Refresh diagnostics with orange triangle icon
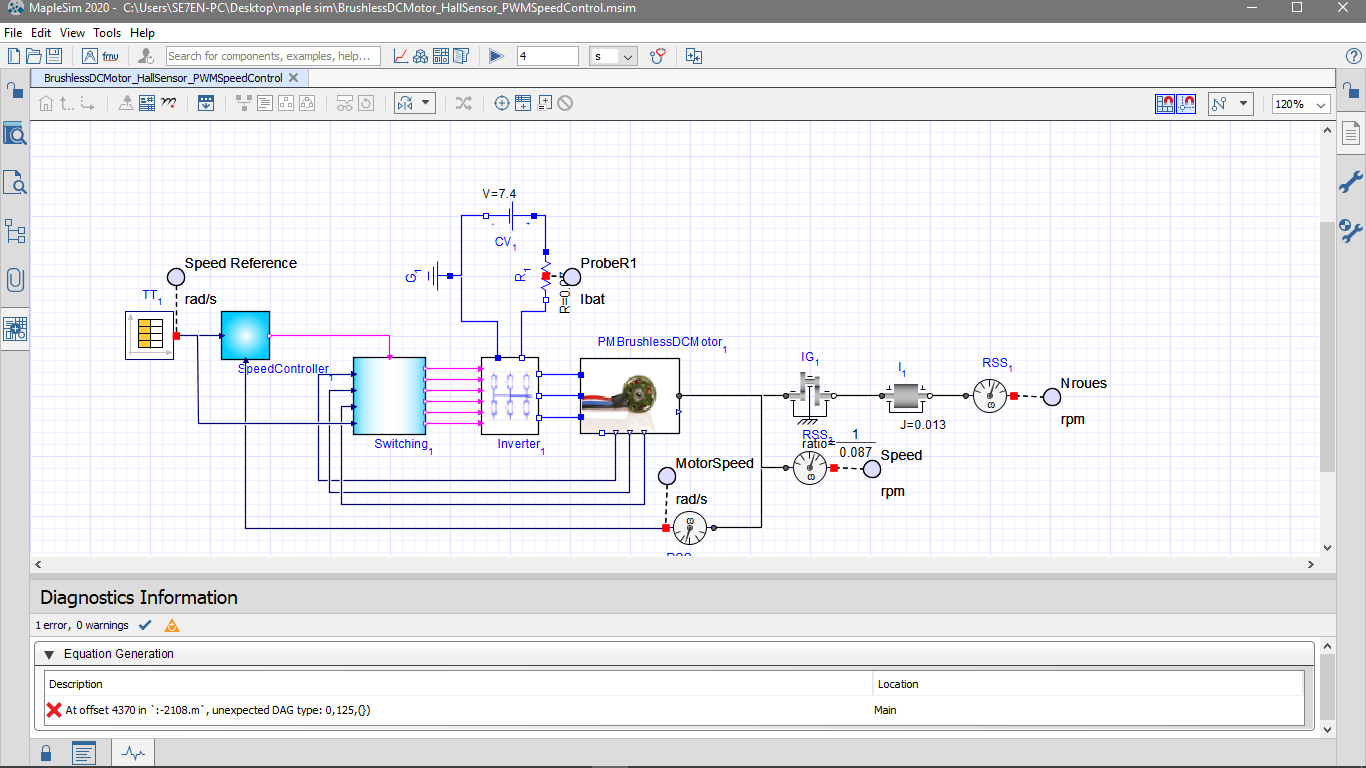The width and height of the screenshot is (1366, 768). click(172, 626)
